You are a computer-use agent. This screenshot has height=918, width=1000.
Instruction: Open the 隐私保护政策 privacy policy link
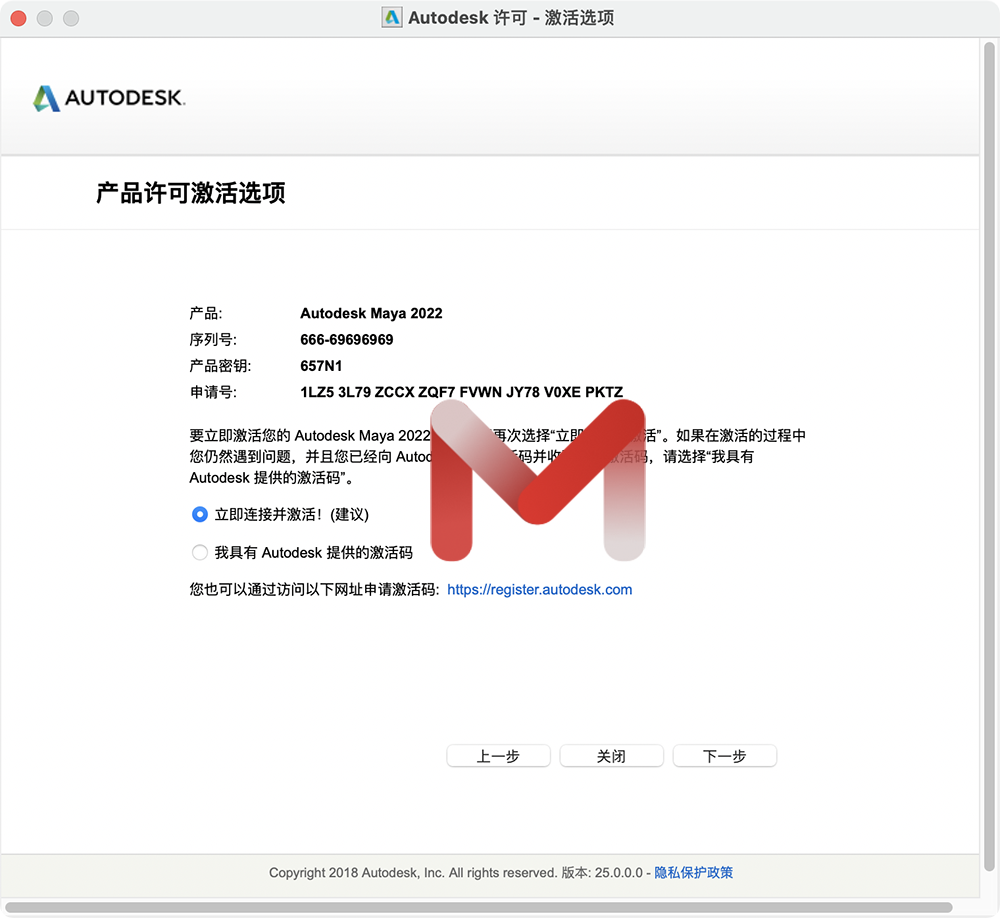693,872
